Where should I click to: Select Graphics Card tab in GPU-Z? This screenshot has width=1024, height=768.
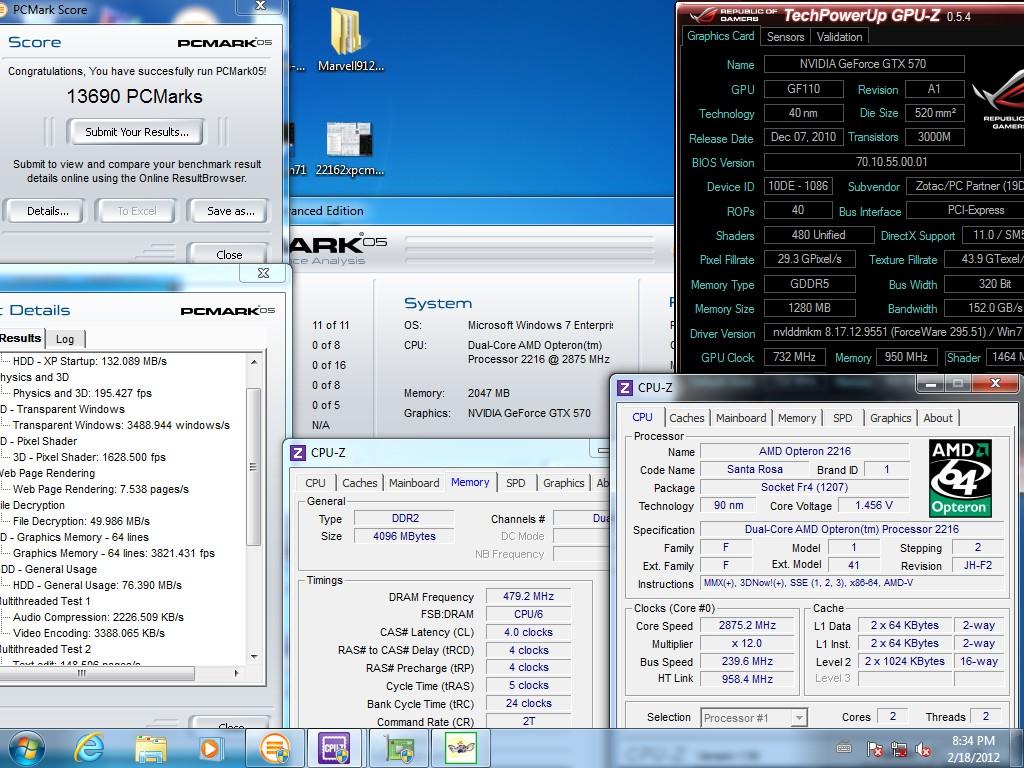720,36
